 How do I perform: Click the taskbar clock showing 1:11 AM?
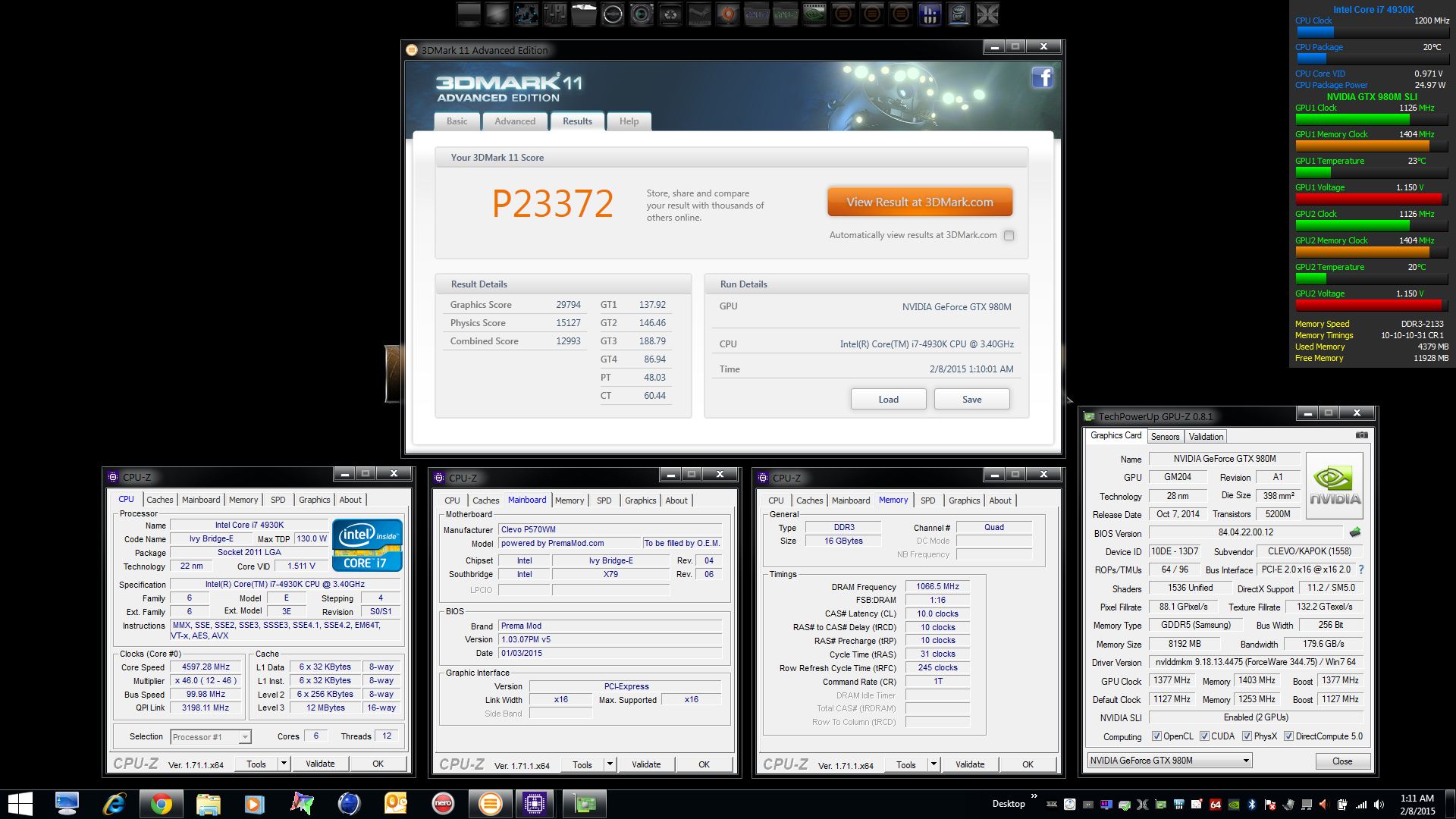1417,804
